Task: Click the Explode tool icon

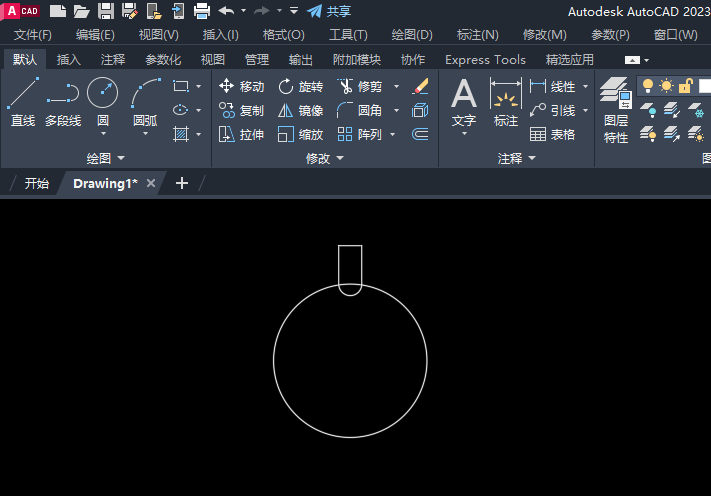Action: 420,110
